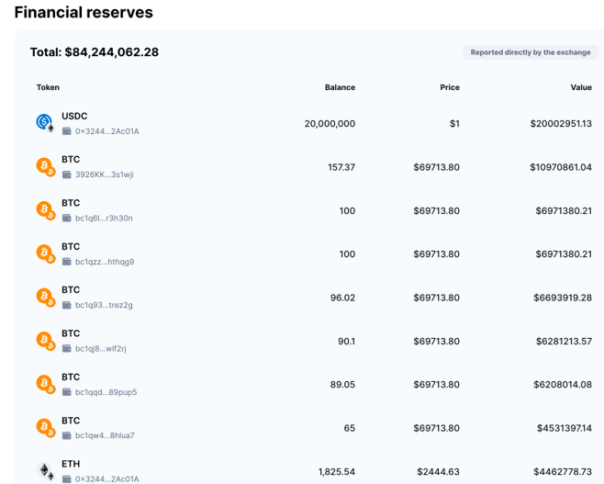
Task: Click the ETH balance 1,825.54
Action: (x=337, y=472)
